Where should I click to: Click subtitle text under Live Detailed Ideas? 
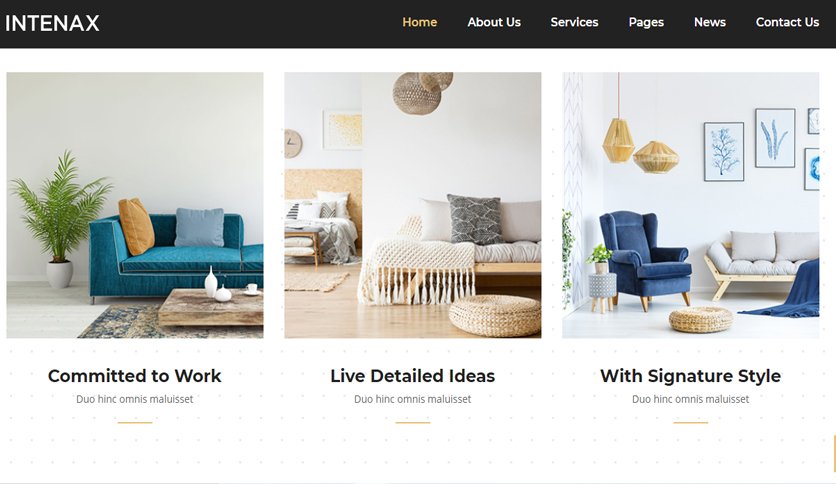(x=413, y=399)
